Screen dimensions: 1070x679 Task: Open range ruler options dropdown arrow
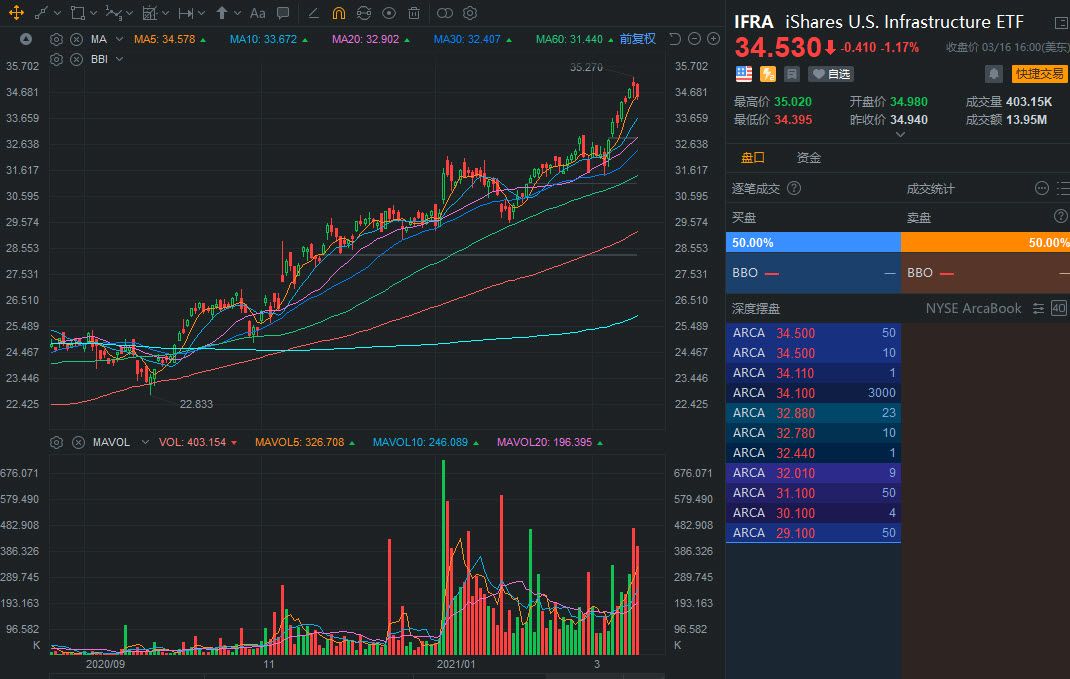pos(201,13)
